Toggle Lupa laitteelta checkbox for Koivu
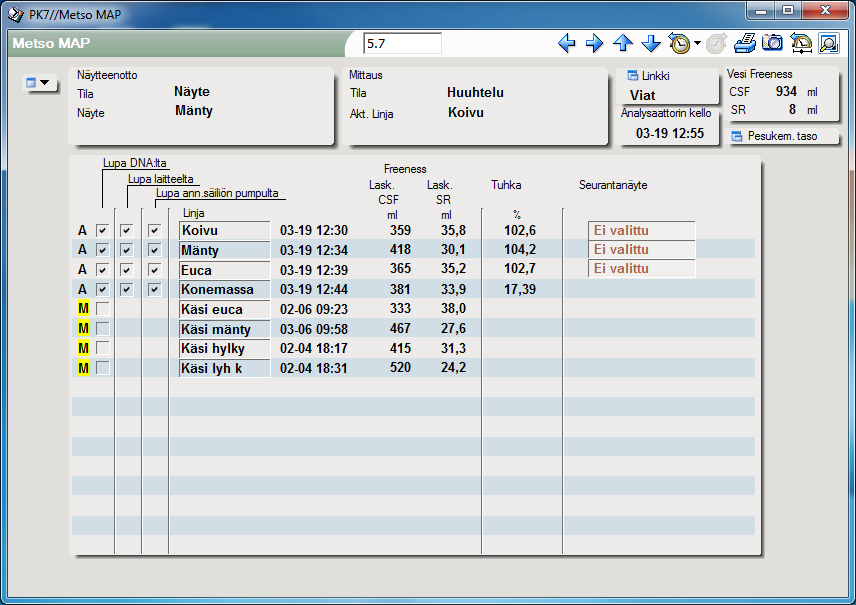The image size is (856, 605). (126, 230)
